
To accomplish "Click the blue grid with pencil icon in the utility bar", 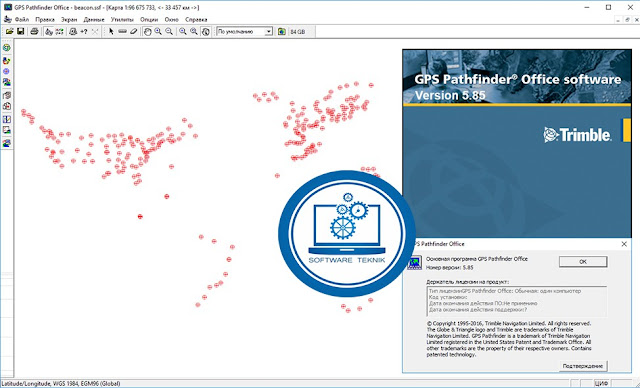I will click(7, 120).
